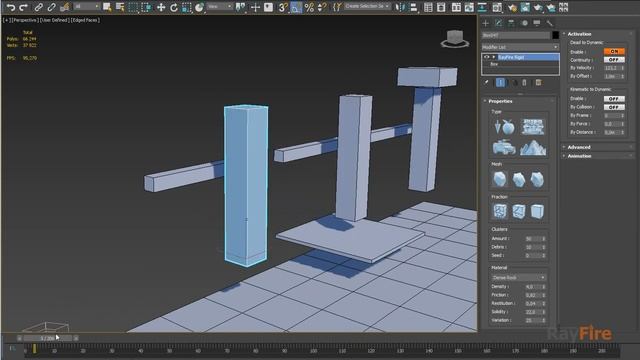This screenshot has width=640, height=360.
Task: Toggle the Window/Crossing selection icon
Action: tap(147, 7)
